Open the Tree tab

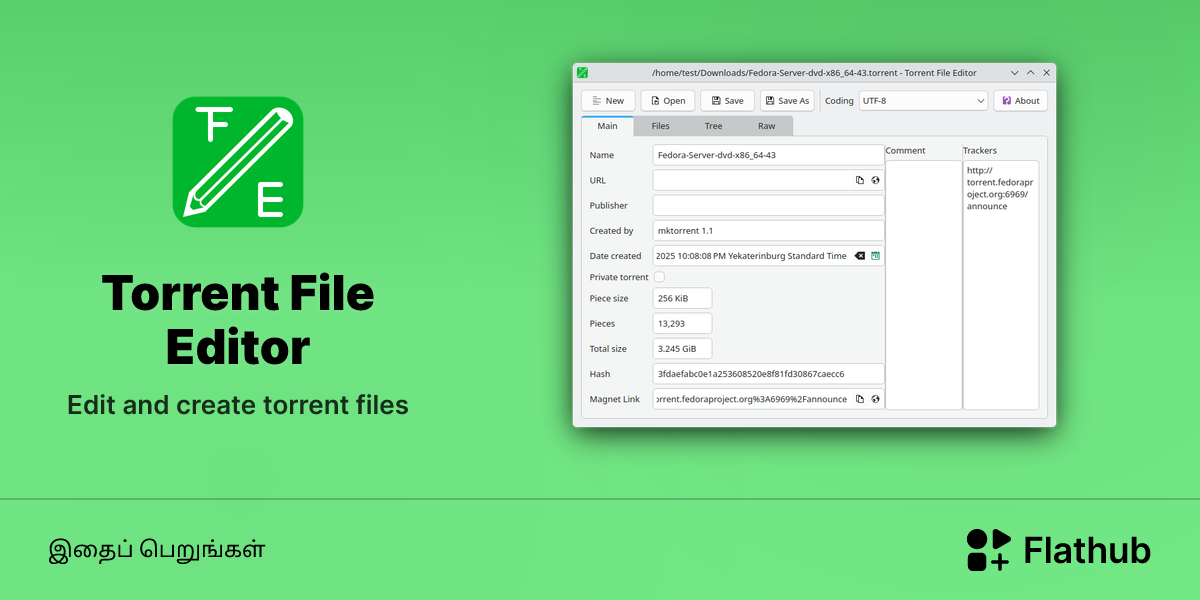click(x=713, y=126)
